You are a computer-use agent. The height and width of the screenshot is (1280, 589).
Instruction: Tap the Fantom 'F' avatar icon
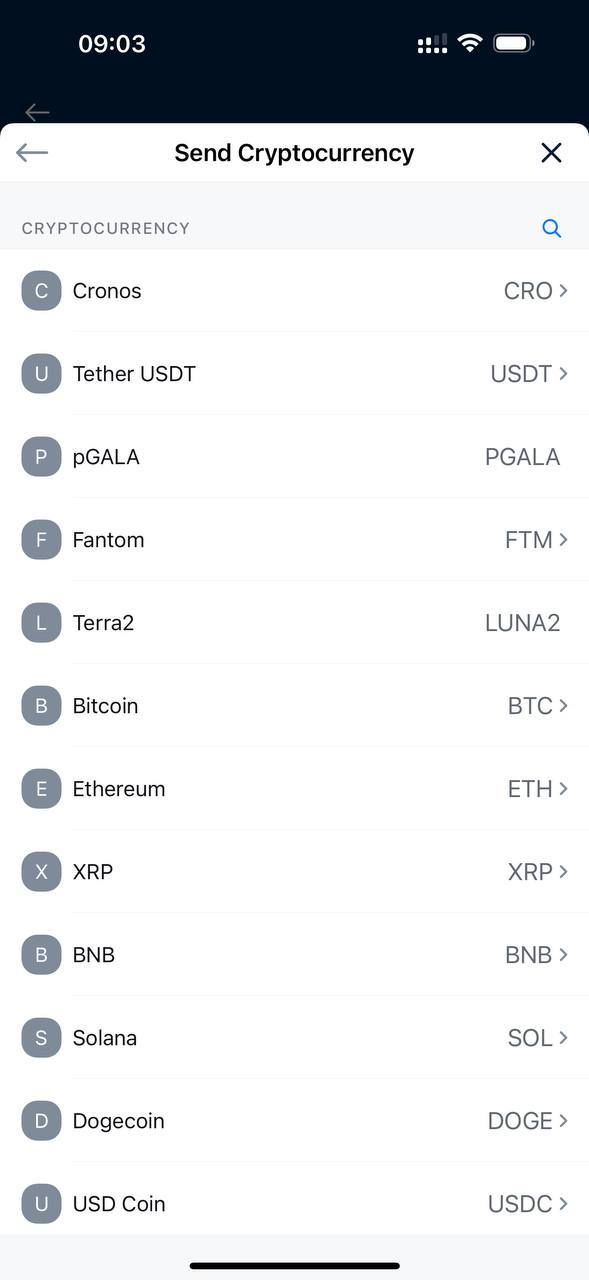[x=41, y=540]
